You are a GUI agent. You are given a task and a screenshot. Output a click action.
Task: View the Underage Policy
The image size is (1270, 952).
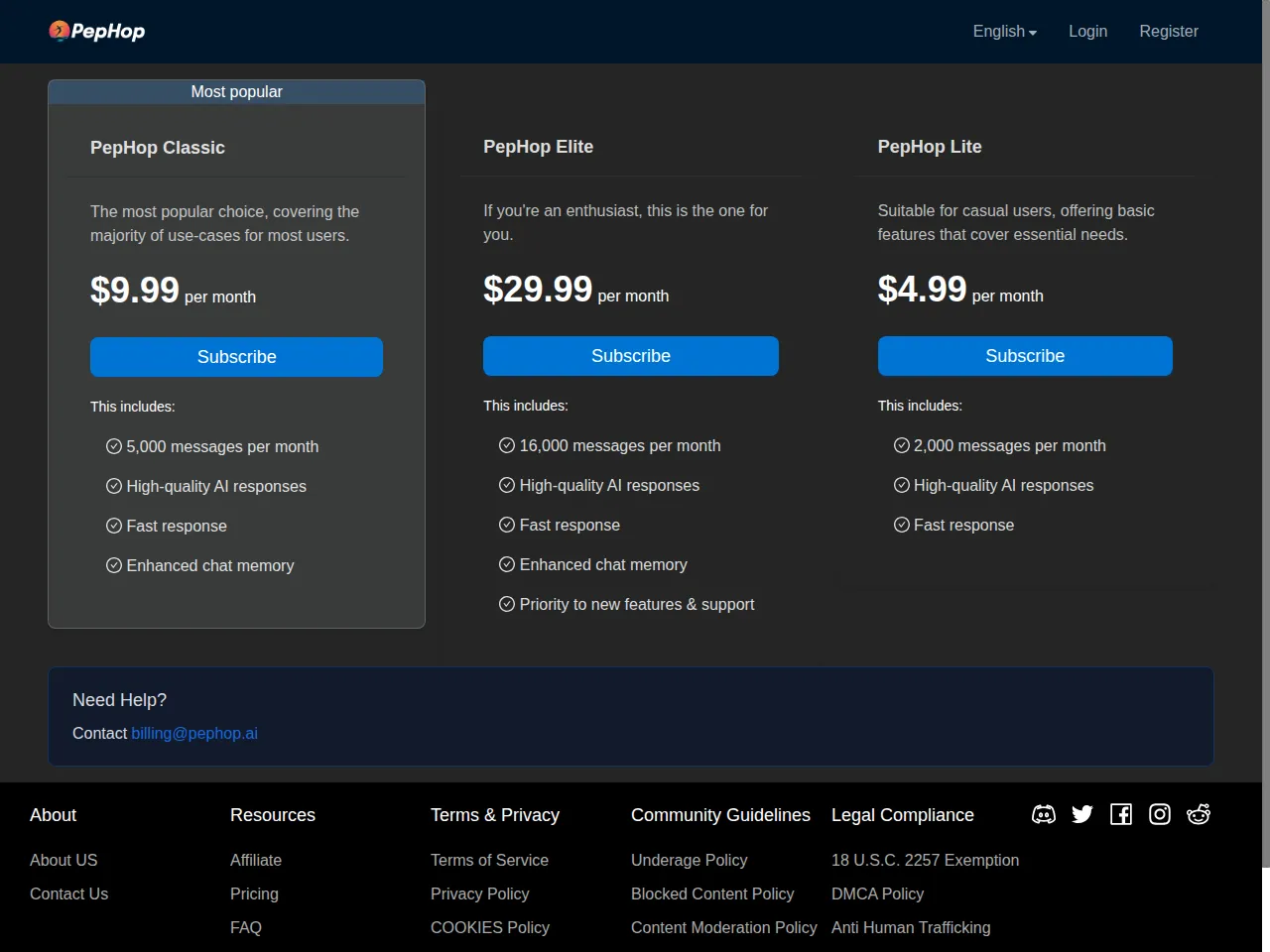click(690, 860)
